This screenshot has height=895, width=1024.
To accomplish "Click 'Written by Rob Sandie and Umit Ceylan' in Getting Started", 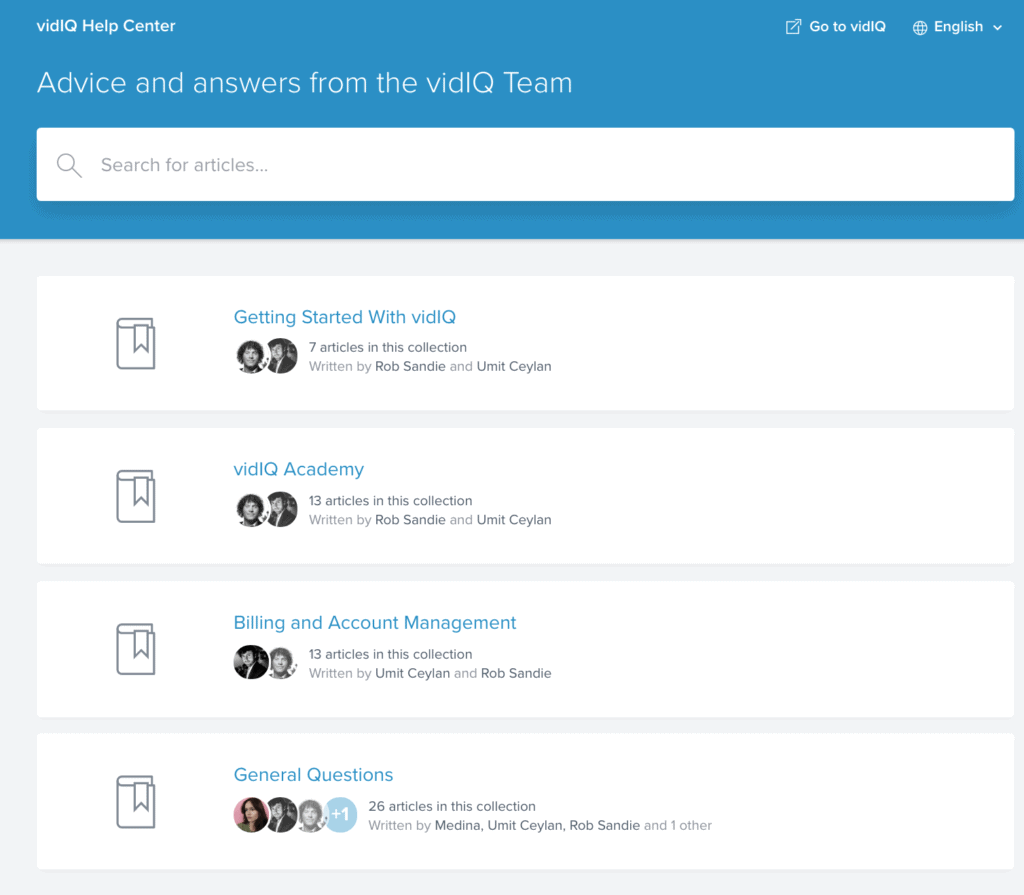I will click(430, 366).
